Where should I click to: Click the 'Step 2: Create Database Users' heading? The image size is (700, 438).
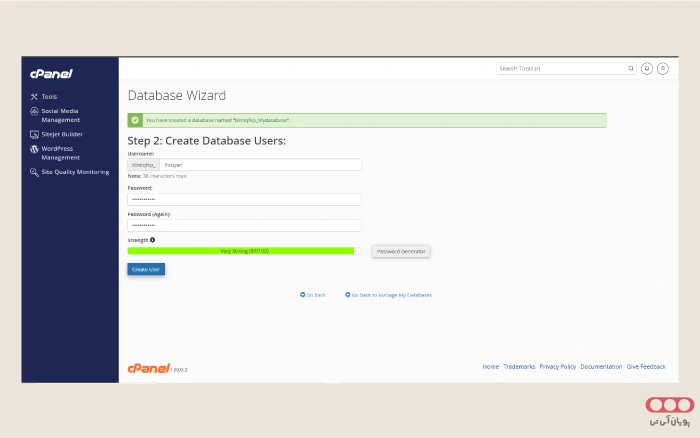tap(207, 141)
